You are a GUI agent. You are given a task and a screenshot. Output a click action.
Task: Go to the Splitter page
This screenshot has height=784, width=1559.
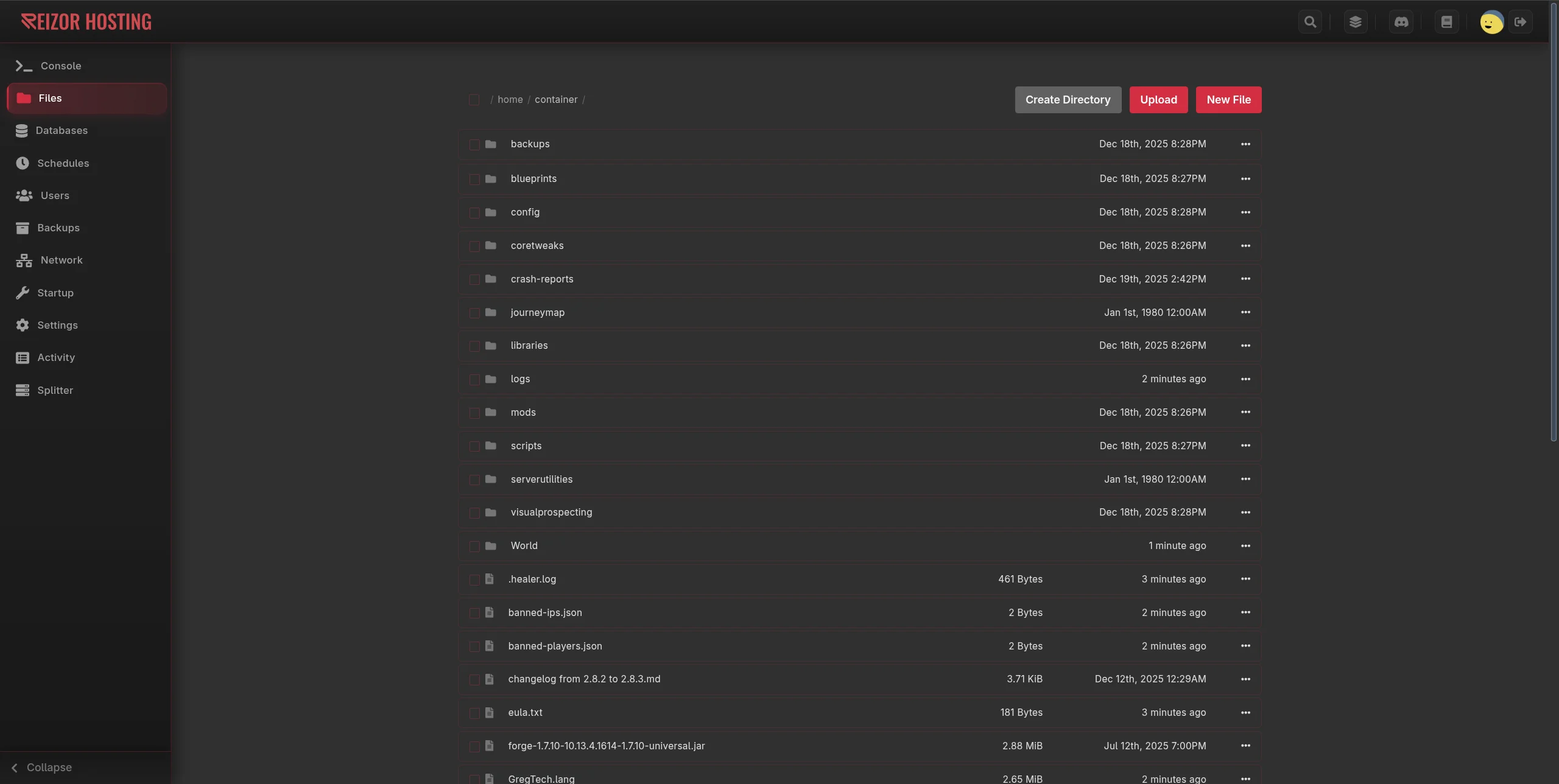55,390
